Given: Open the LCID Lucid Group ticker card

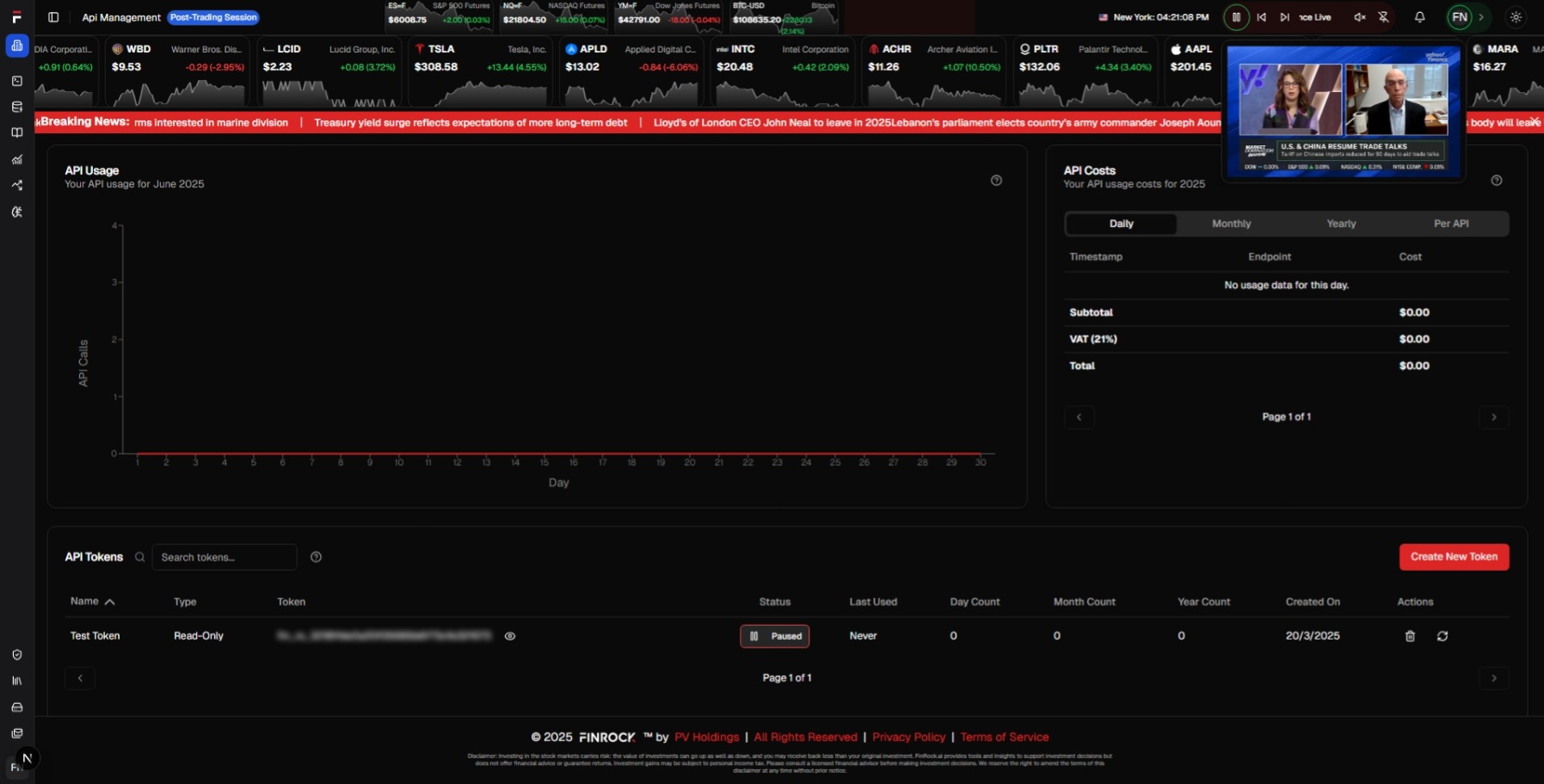Looking at the screenshot, I should click(x=329, y=72).
